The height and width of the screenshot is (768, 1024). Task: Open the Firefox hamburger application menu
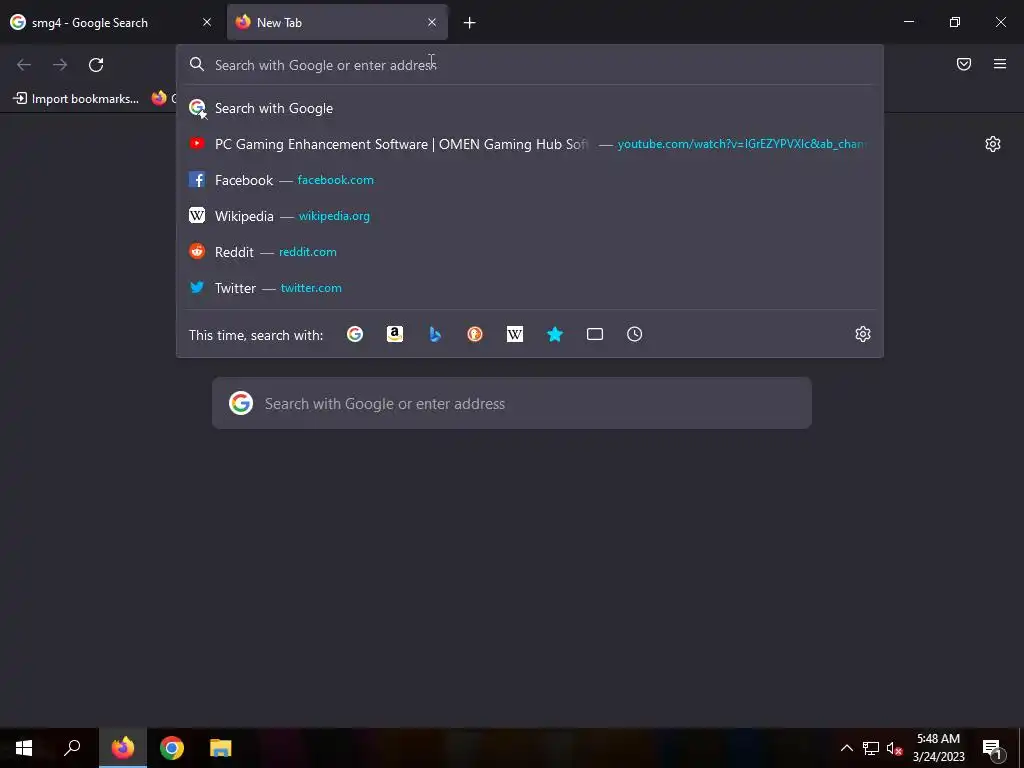pyautogui.click(x=1000, y=64)
